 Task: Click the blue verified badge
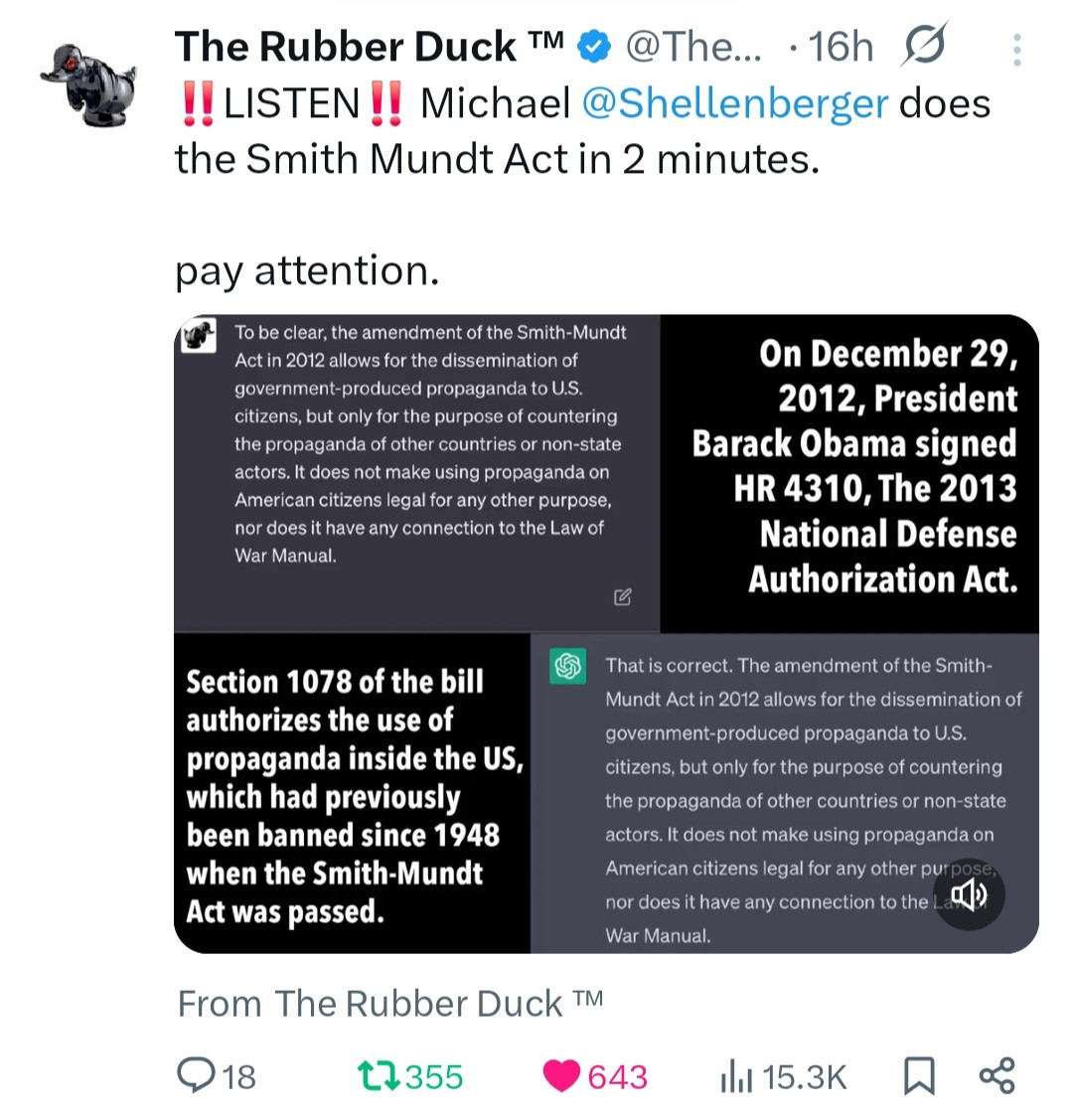[595, 47]
